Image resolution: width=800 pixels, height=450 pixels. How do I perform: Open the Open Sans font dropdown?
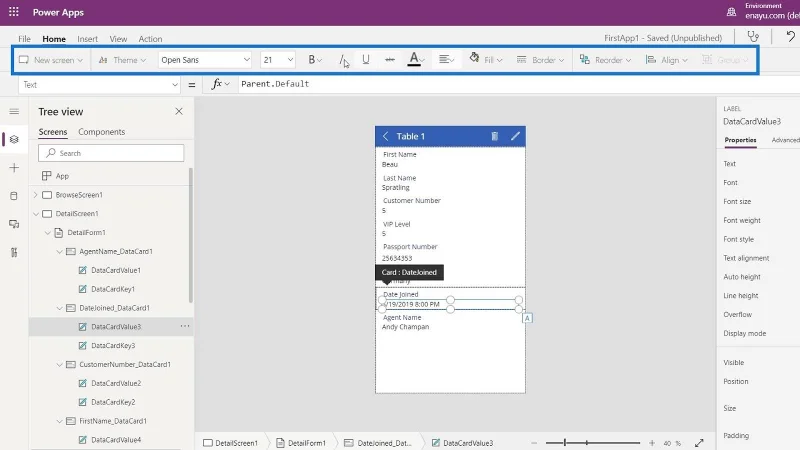pyautogui.click(x=205, y=60)
